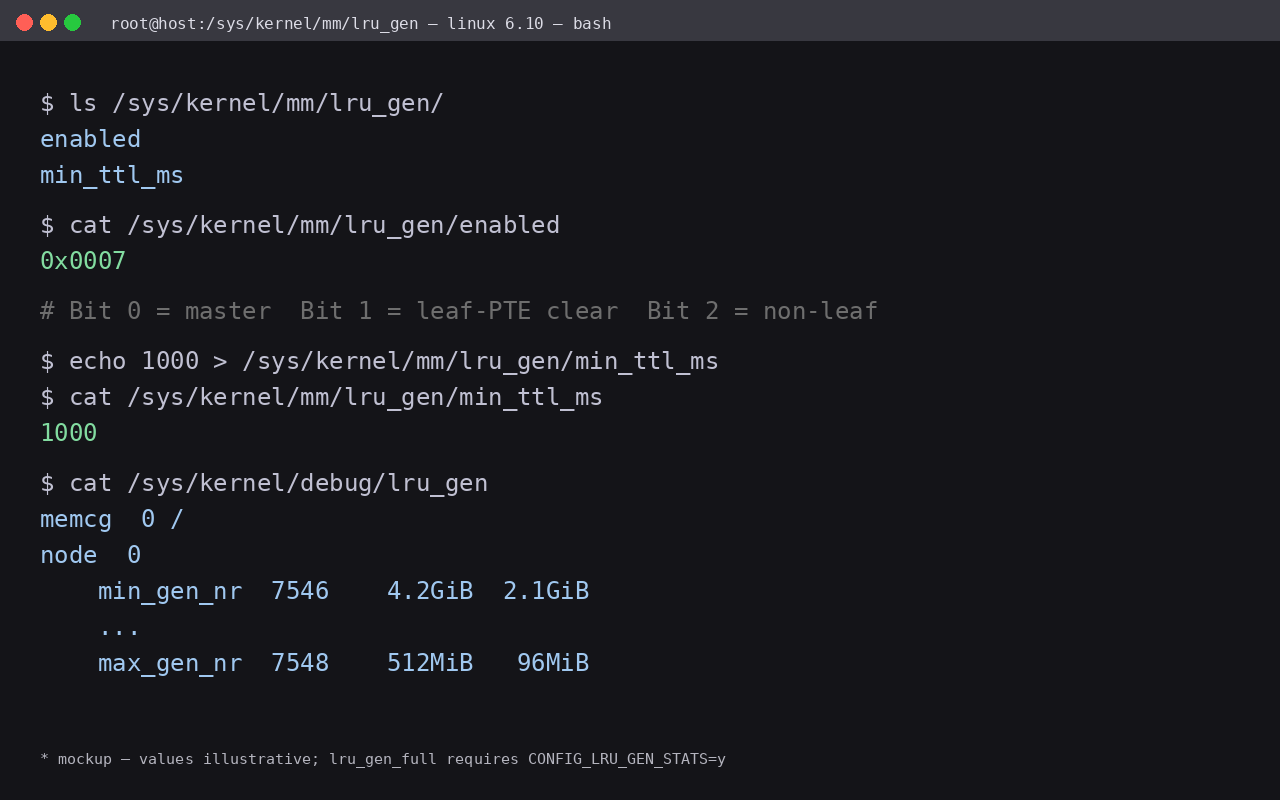Click the '# Bit 0 = master' comment line

point(459,311)
